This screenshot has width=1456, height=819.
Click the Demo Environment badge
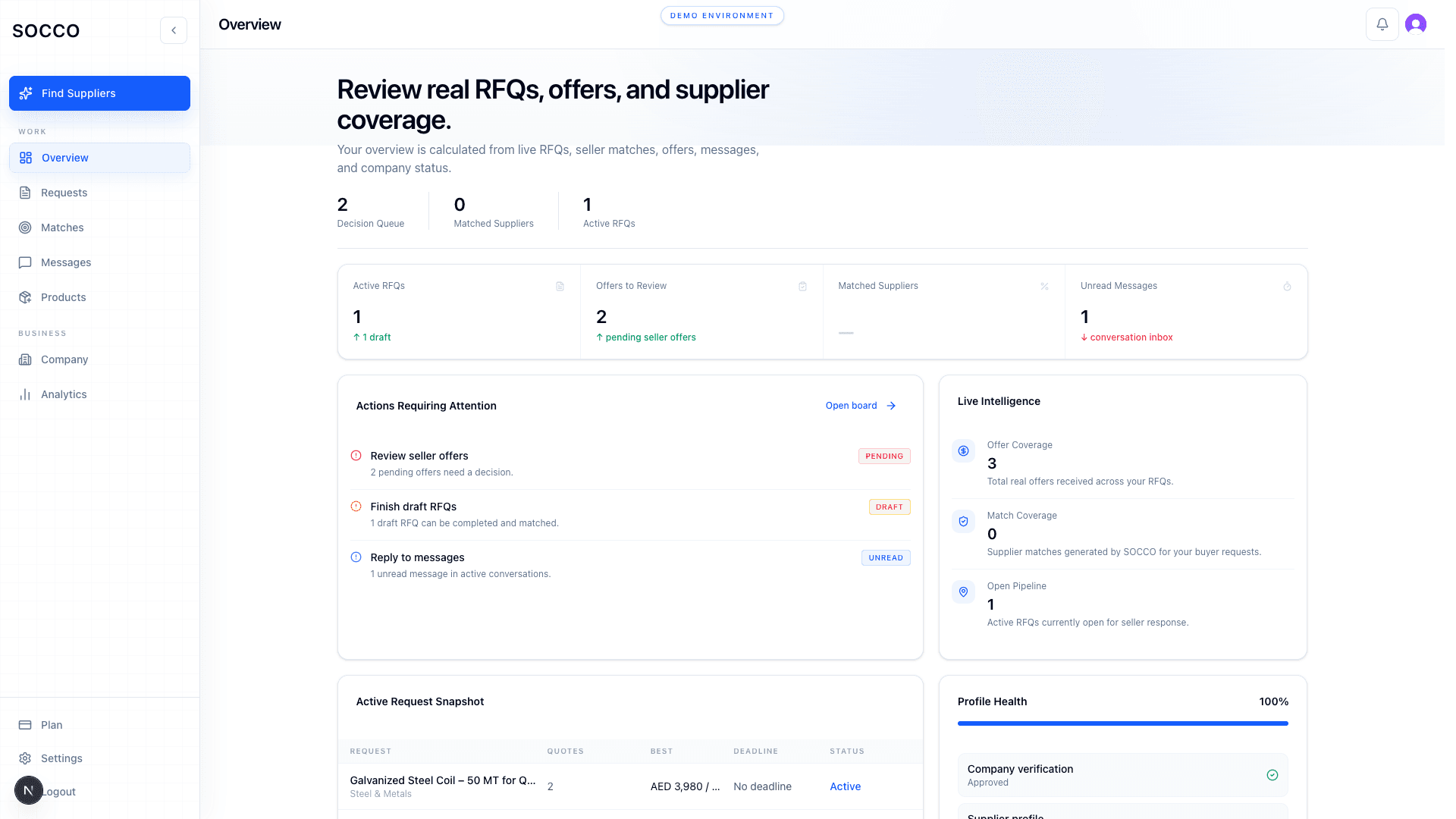[x=722, y=15]
